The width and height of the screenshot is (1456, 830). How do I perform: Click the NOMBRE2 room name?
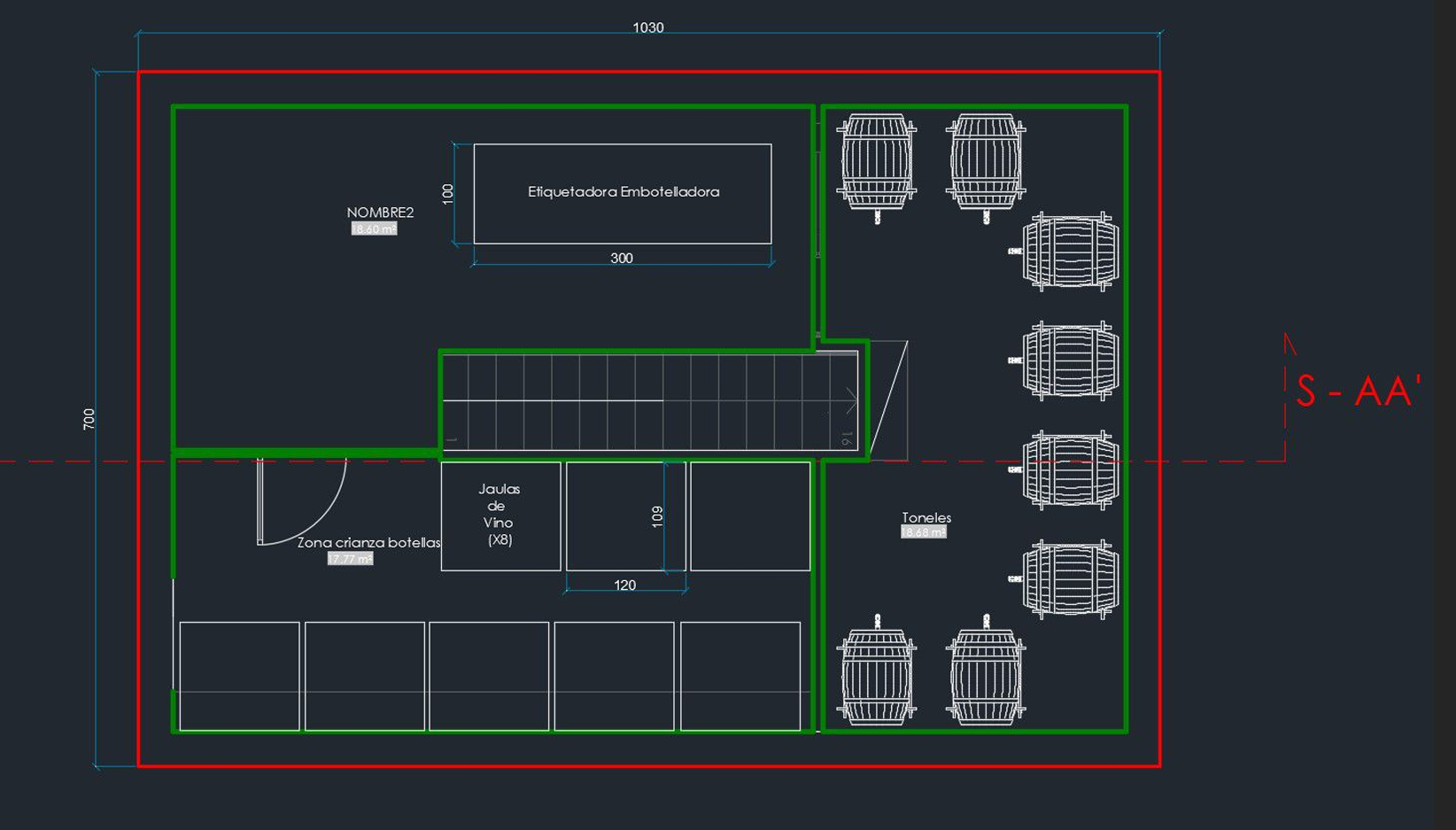380,213
